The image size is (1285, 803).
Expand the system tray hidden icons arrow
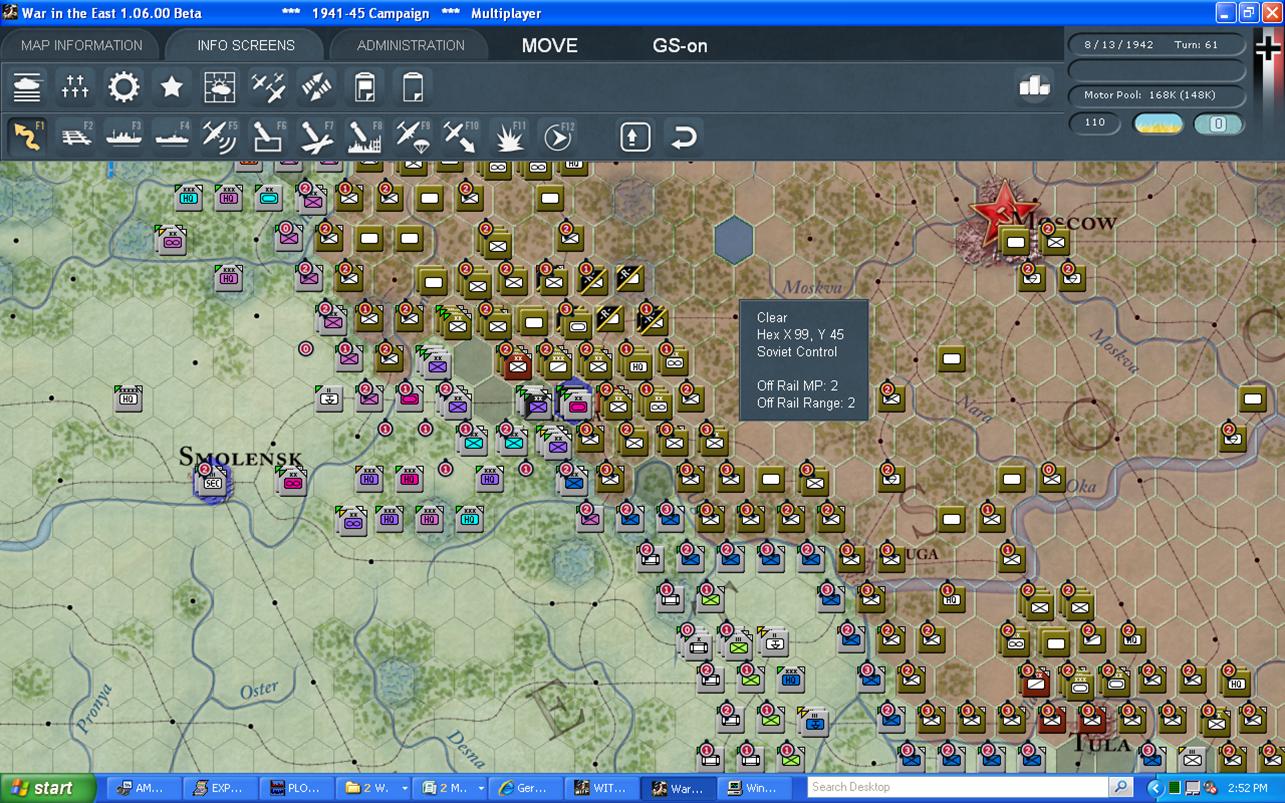(x=1157, y=788)
